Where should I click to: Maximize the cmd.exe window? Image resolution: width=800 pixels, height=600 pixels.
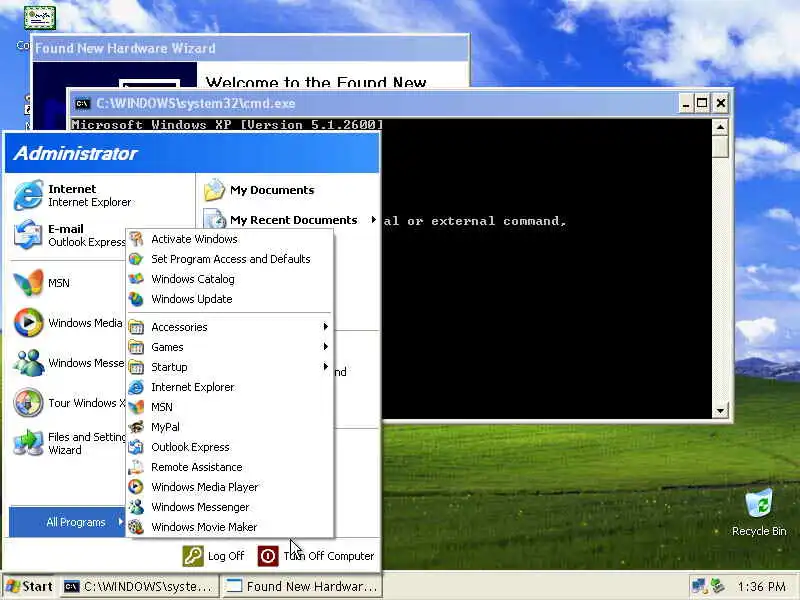[702, 104]
